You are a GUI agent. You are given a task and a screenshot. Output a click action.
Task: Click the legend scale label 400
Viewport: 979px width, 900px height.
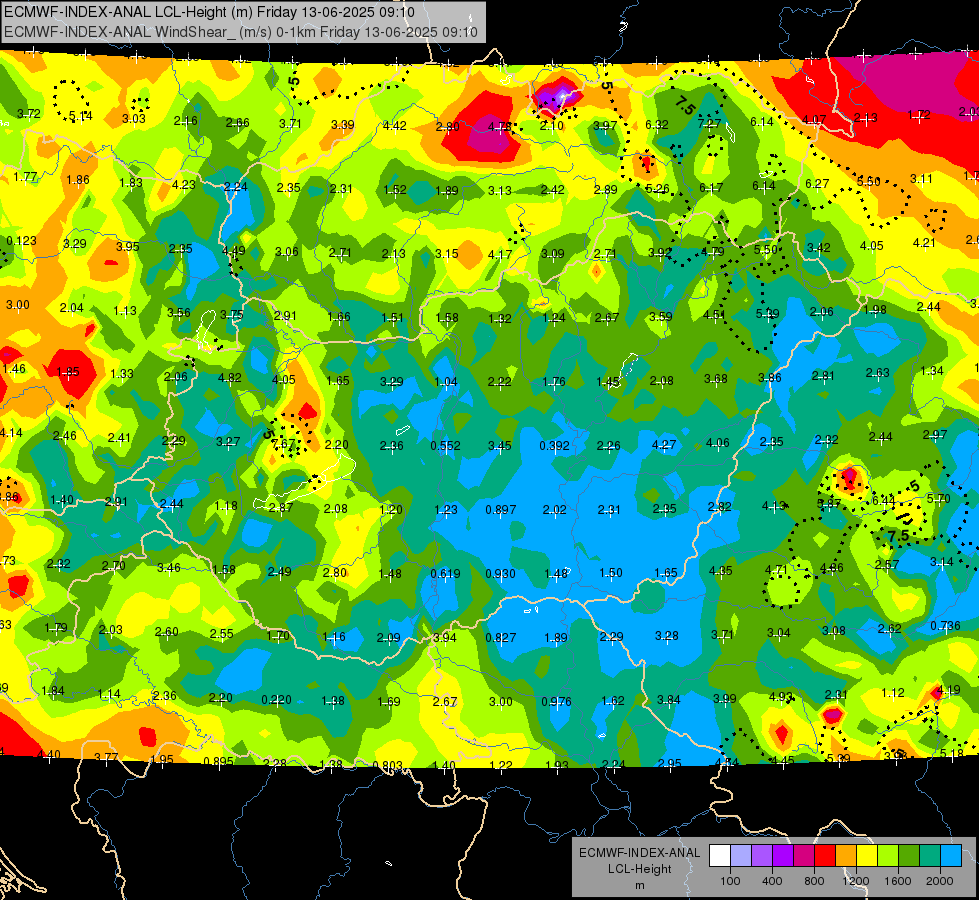coord(772,881)
